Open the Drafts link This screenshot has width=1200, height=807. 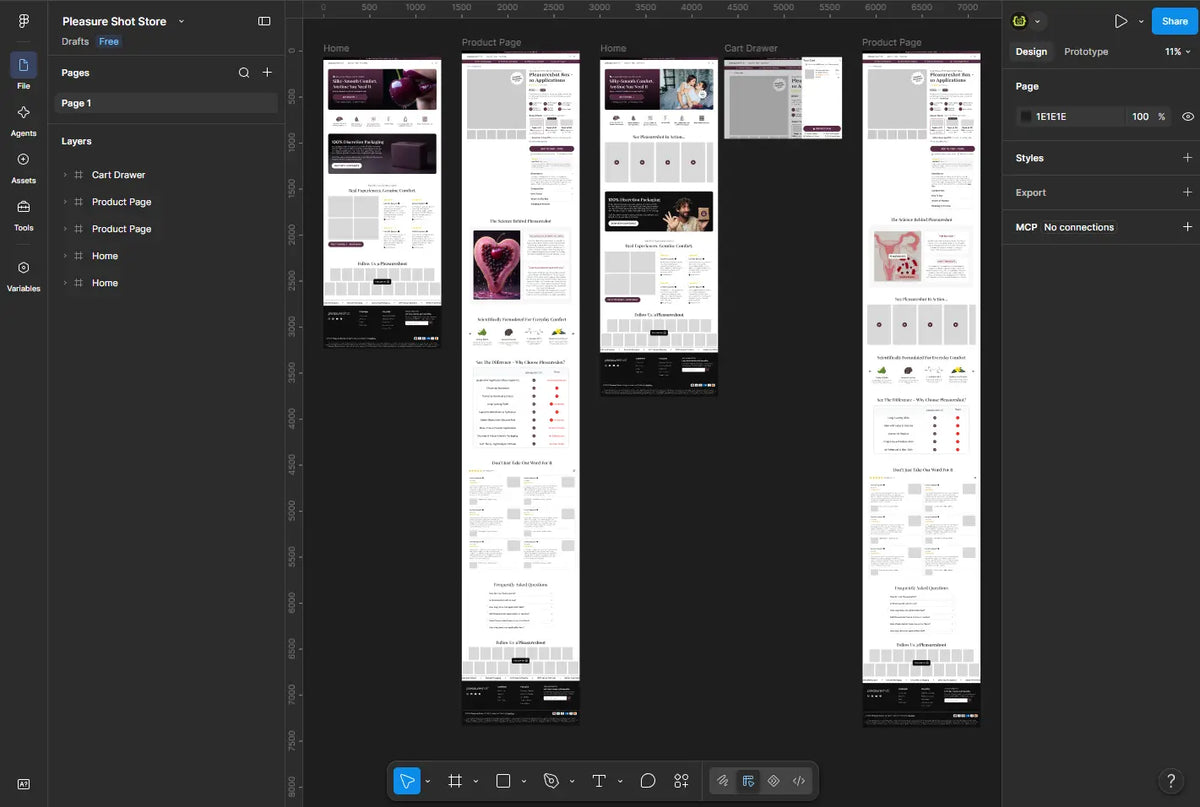pyautogui.click(x=75, y=42)
